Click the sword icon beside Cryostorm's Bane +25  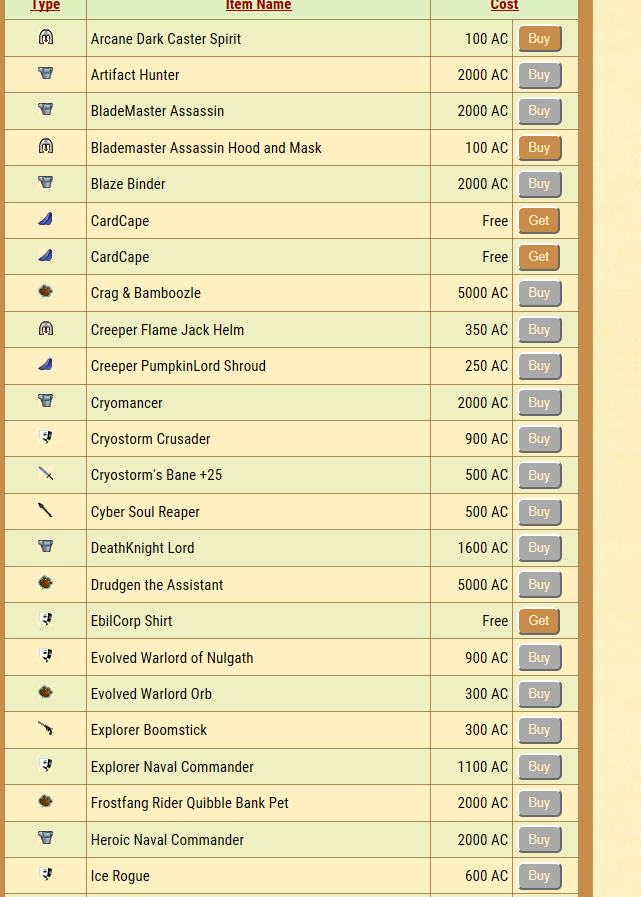tap(46, 474)
